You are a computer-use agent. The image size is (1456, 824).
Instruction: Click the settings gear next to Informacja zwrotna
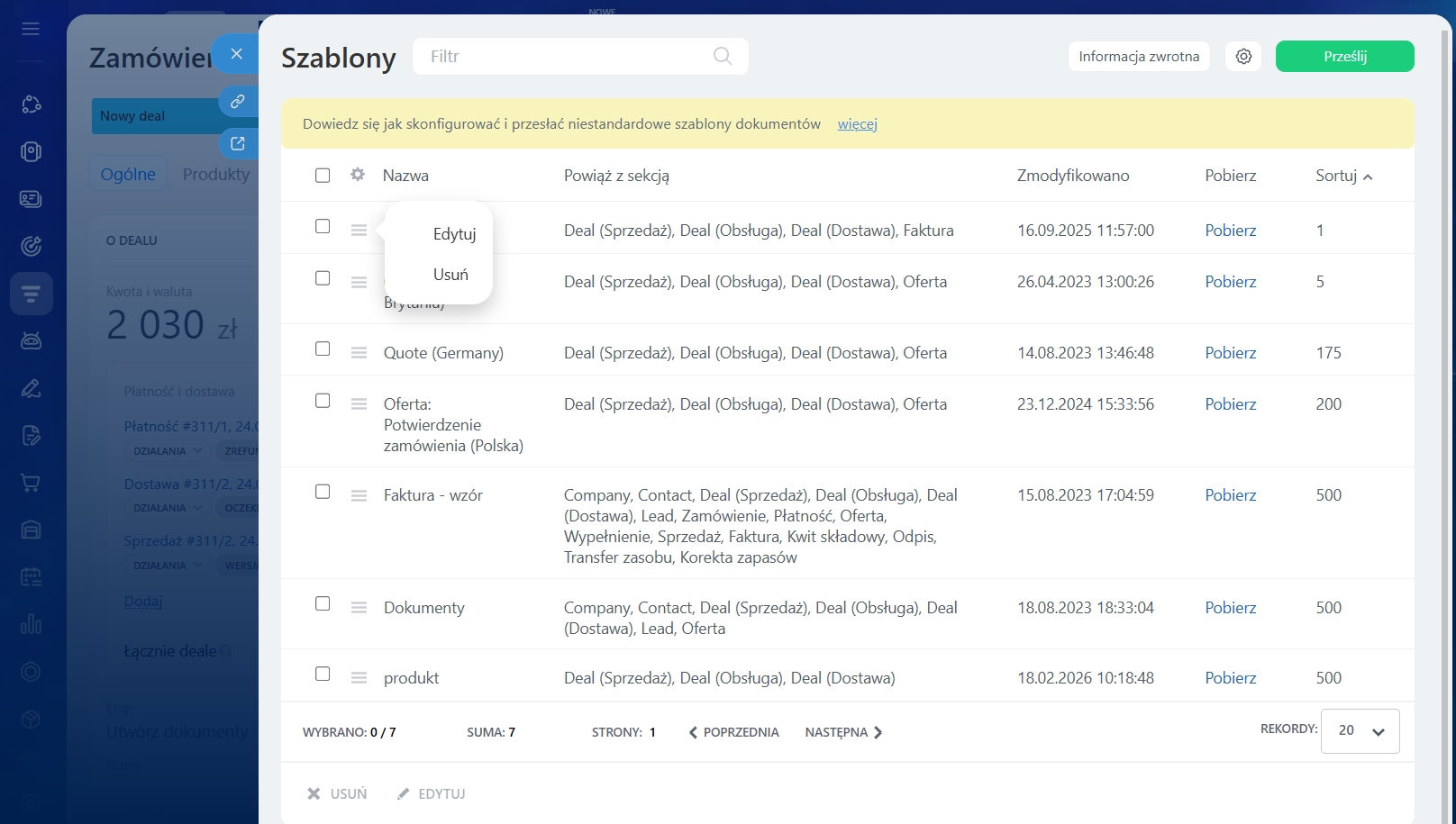1243,57
